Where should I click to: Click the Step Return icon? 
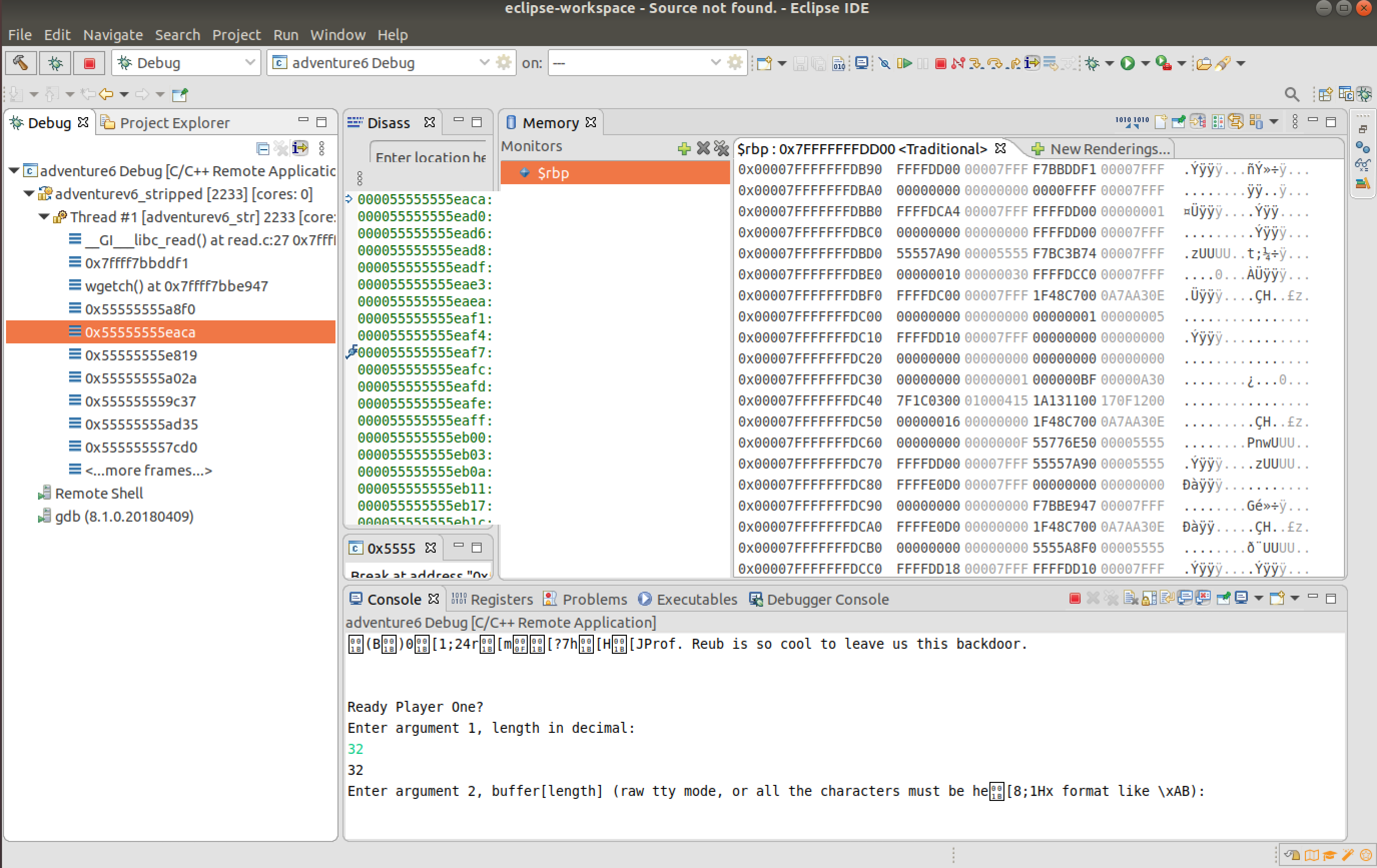pos(1014,63)
